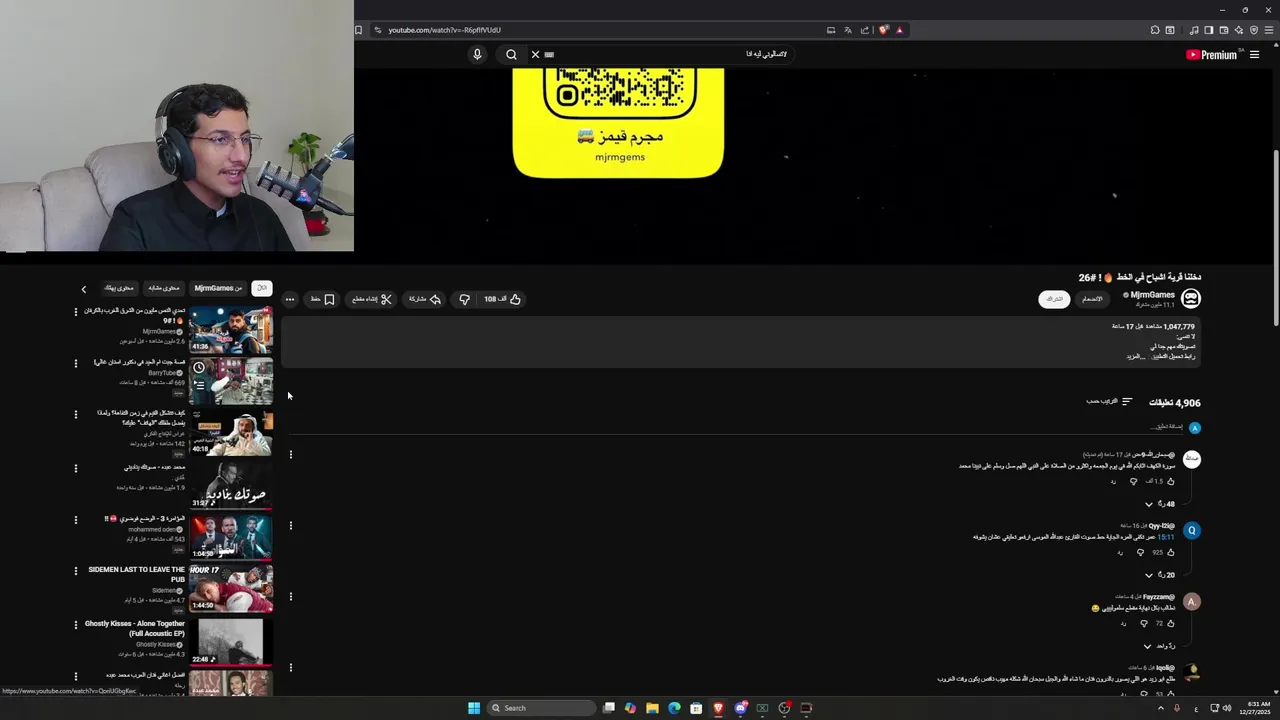Open options menu for Ghostly Kisses video

[x=75, y=624]
